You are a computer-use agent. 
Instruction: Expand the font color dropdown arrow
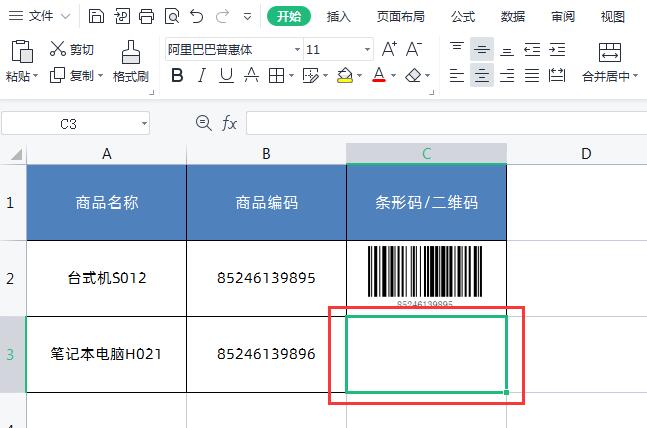[x=393, y=76]
